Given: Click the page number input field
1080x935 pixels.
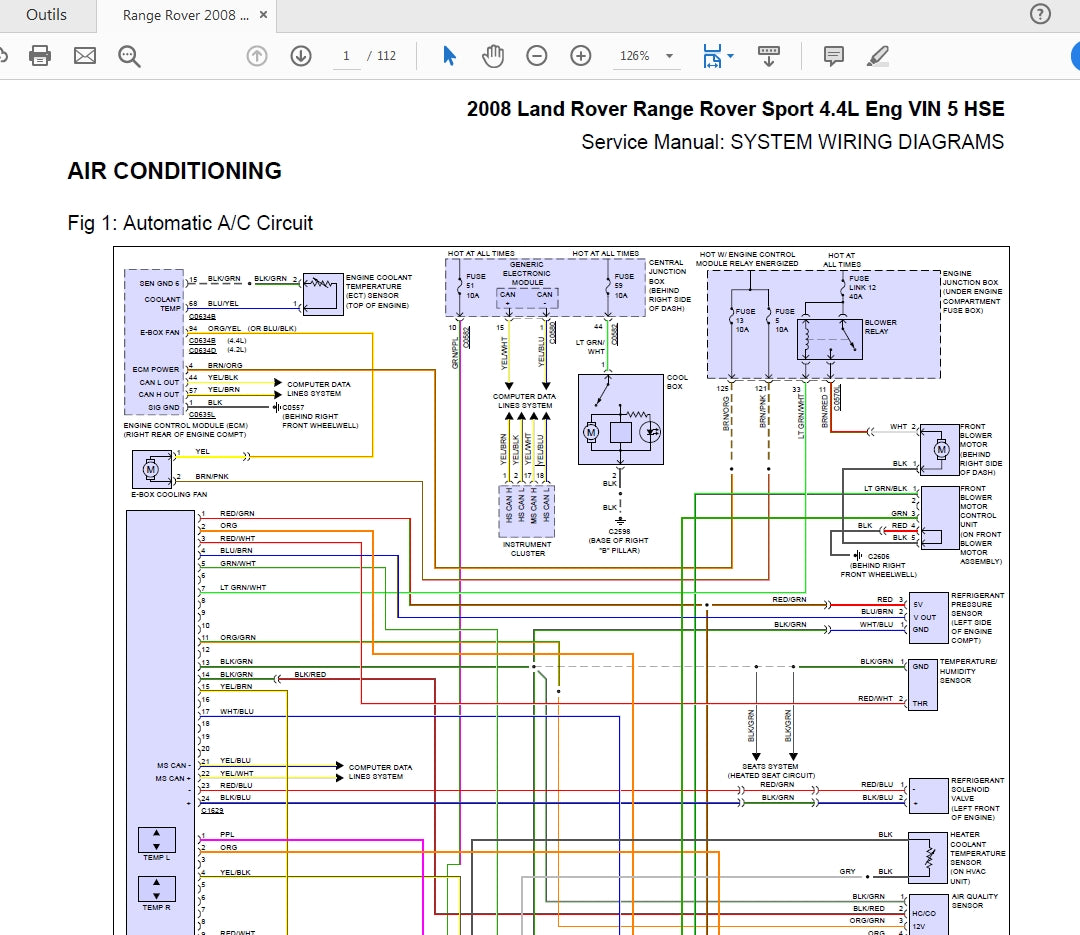Looking at the screenshot, I should tap(346, 56).
